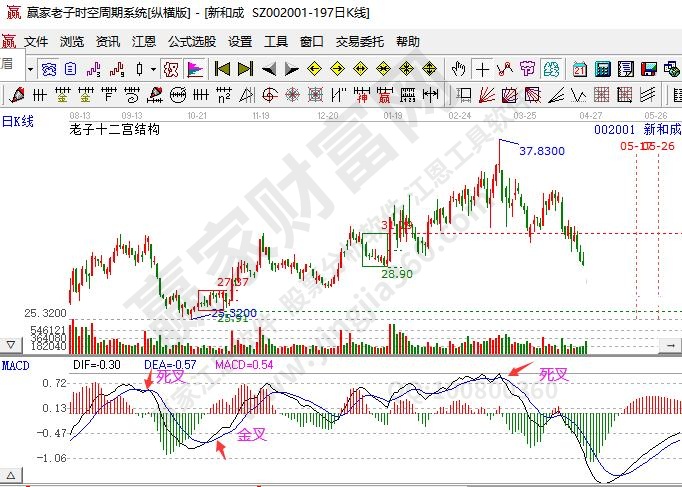Screen dimensions: 682x487
Task: Open the calculator tool icon
Action: (603, 69)
